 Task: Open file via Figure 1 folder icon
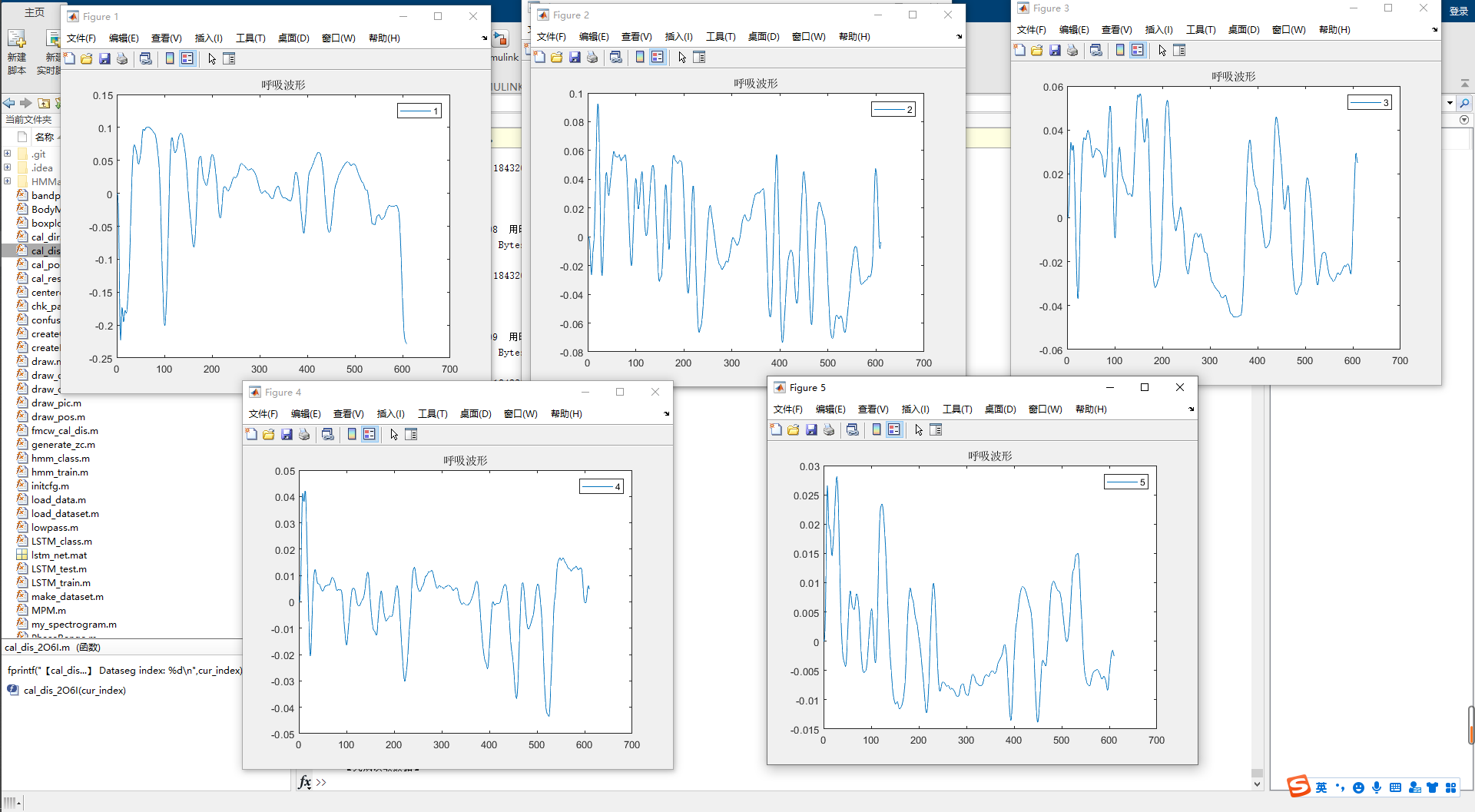tap(87, 59)
